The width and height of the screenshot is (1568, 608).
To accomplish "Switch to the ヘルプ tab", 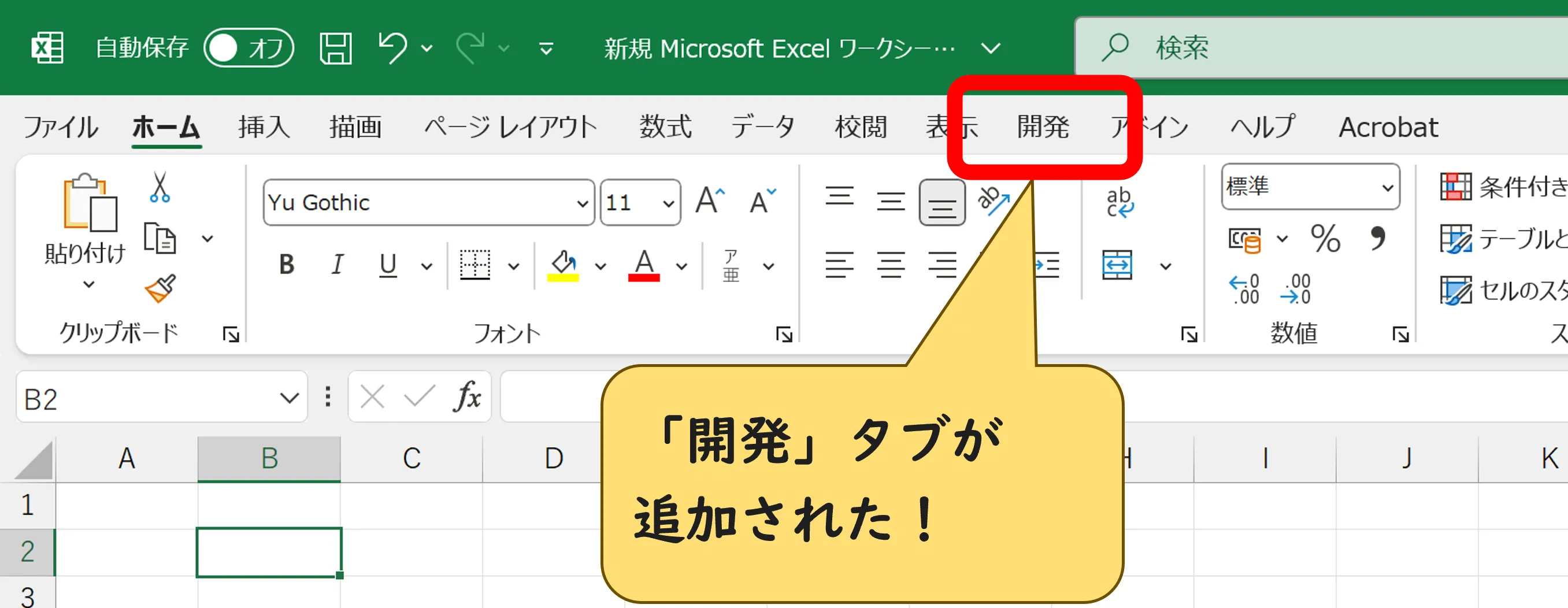I will click(1263, 127).
